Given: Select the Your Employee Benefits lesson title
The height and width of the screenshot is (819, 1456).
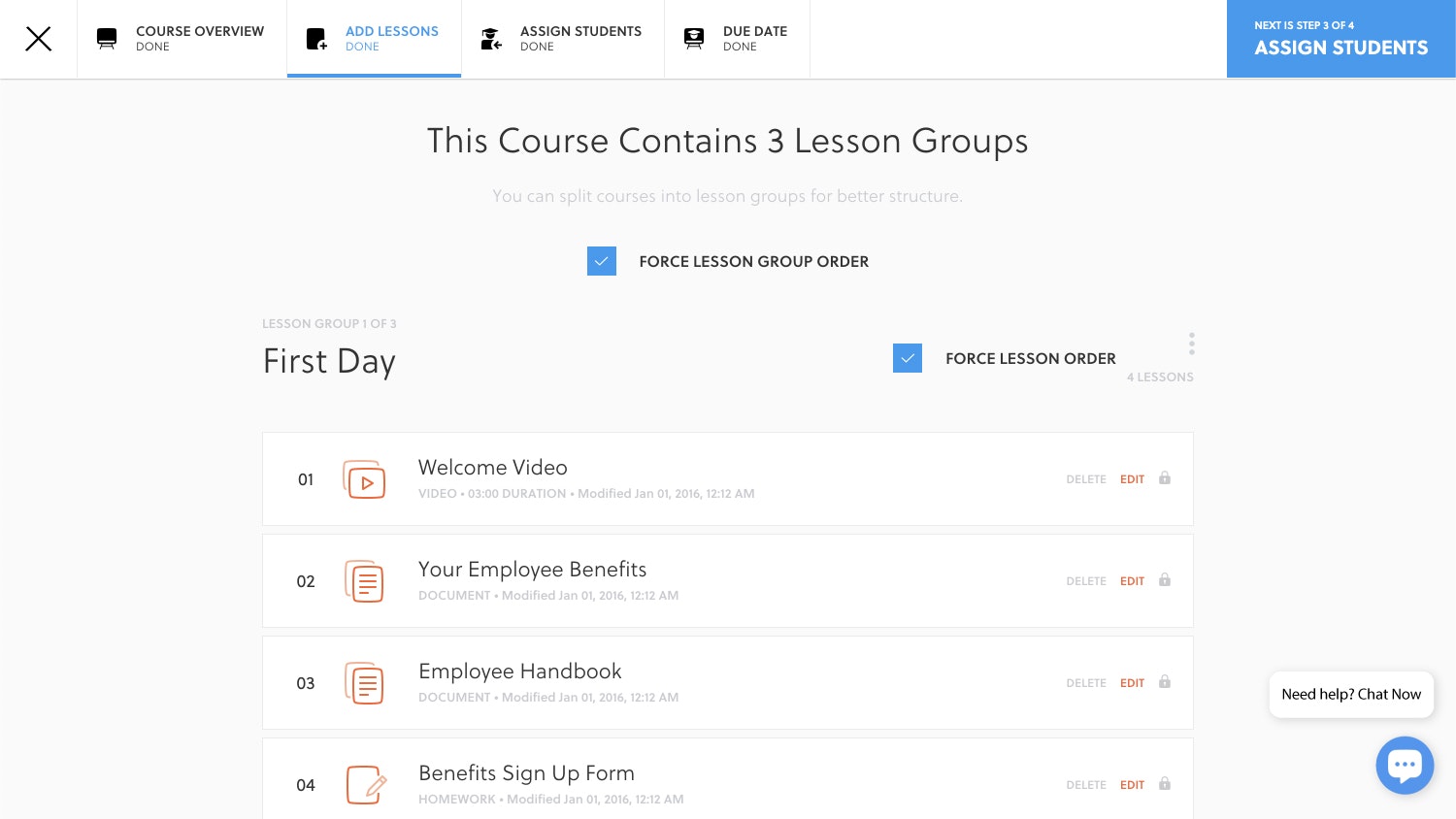Looking at the screenshot, I should [x=533, y=570].
